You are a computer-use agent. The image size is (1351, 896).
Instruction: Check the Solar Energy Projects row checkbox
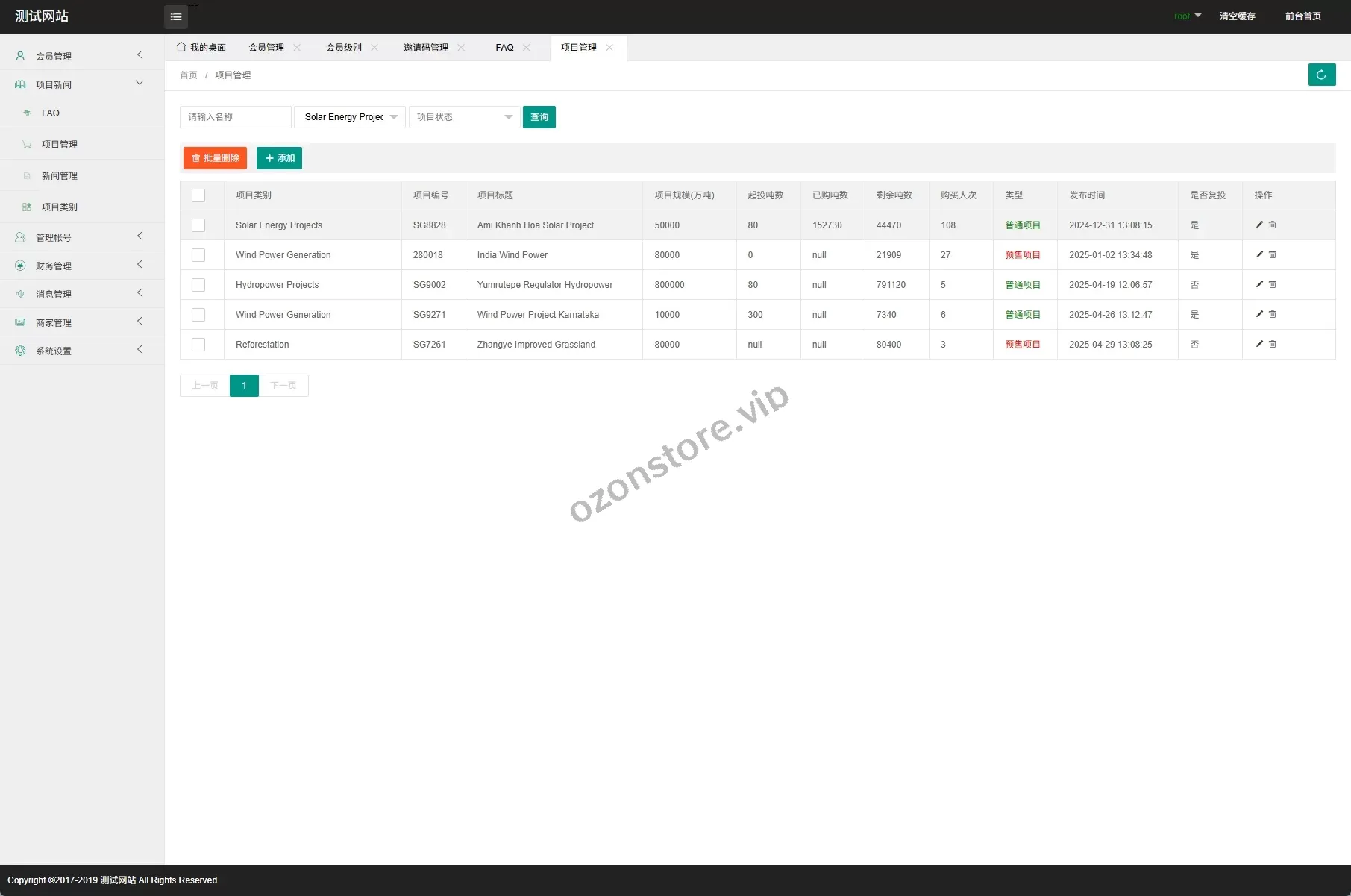tap(198, 225)
